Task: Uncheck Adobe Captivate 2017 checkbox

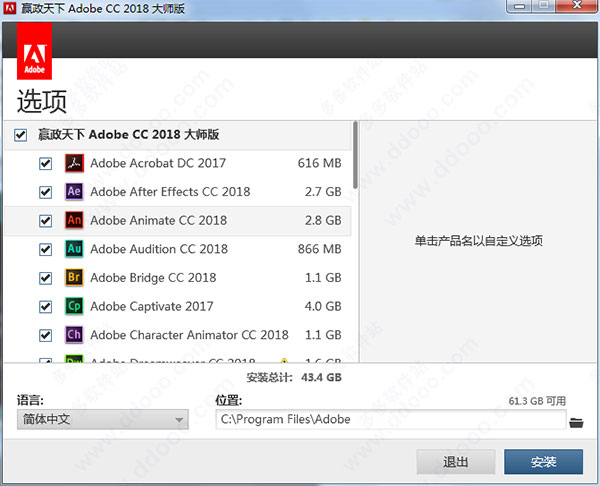Action: (x=46, y=307)
